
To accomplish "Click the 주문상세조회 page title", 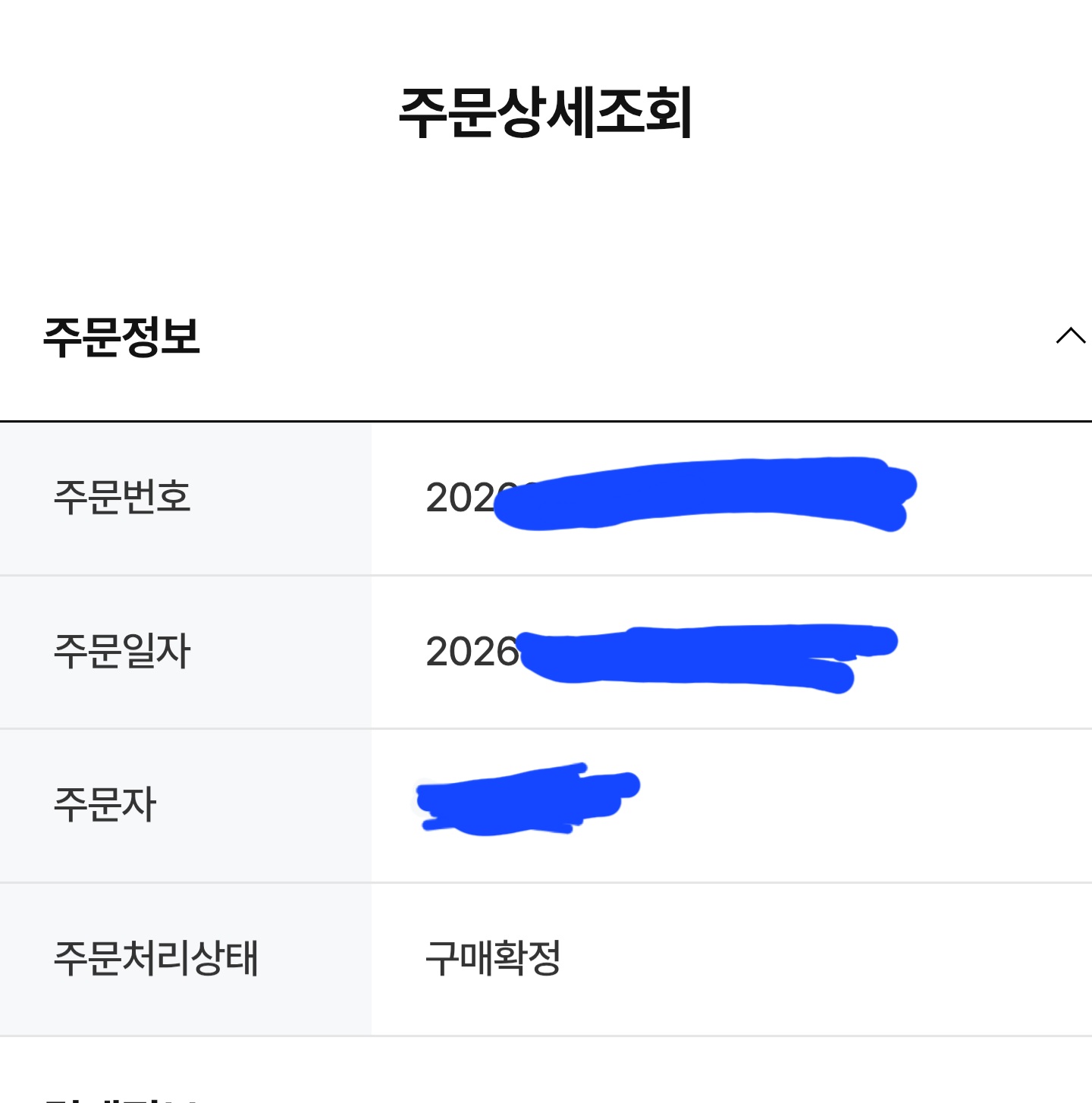I will 545,112.
